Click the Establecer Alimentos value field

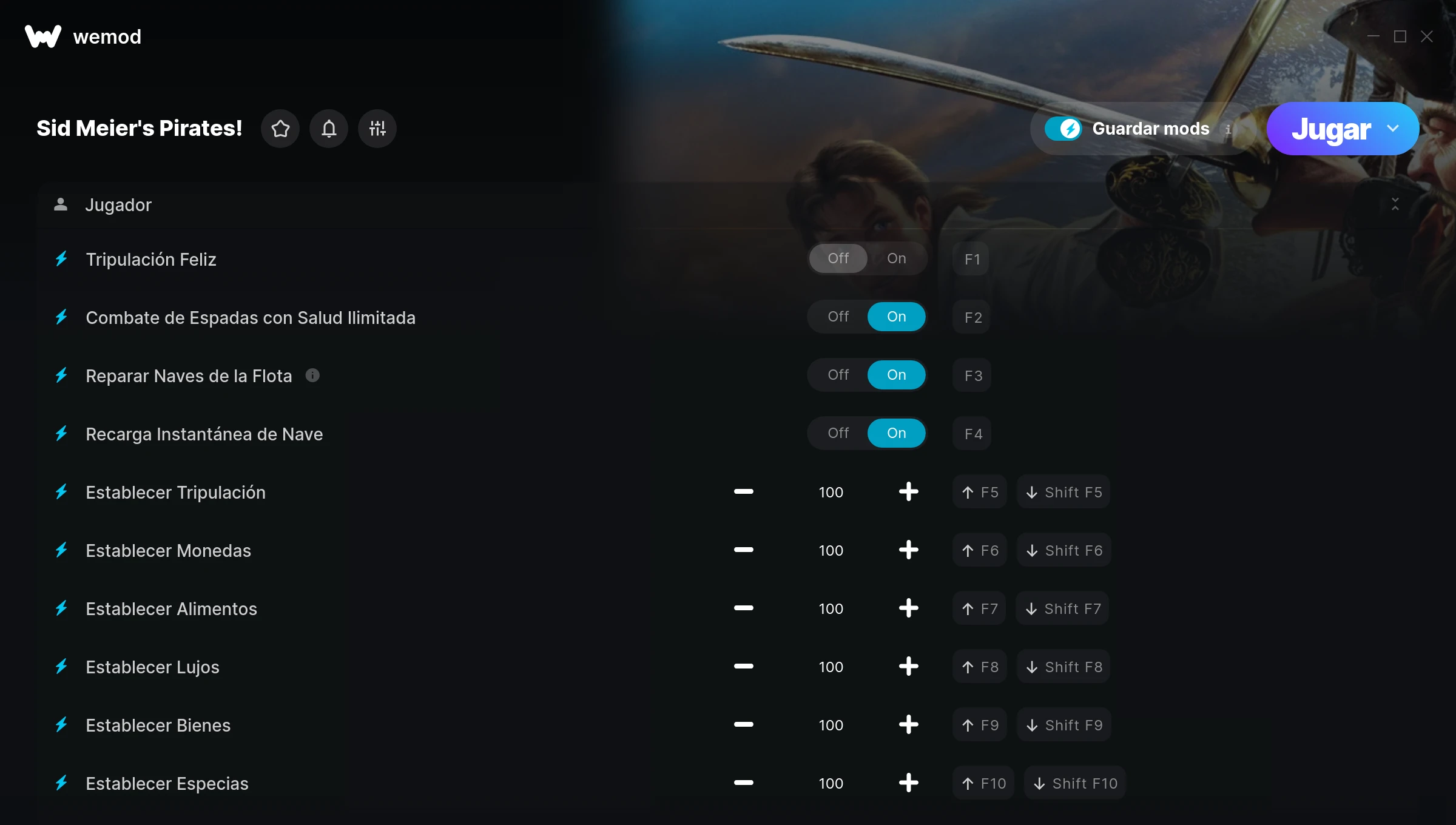(831, 608)
